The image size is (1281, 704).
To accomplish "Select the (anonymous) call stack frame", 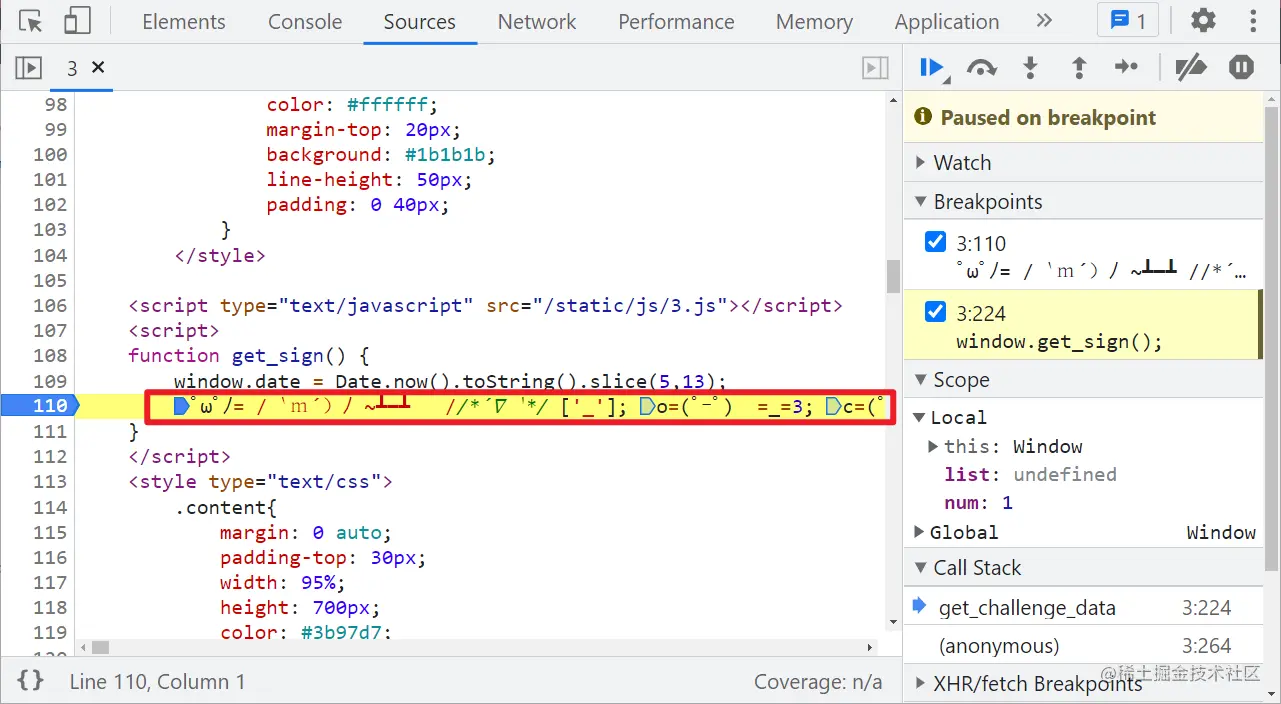I will (x=1084, y=646).
